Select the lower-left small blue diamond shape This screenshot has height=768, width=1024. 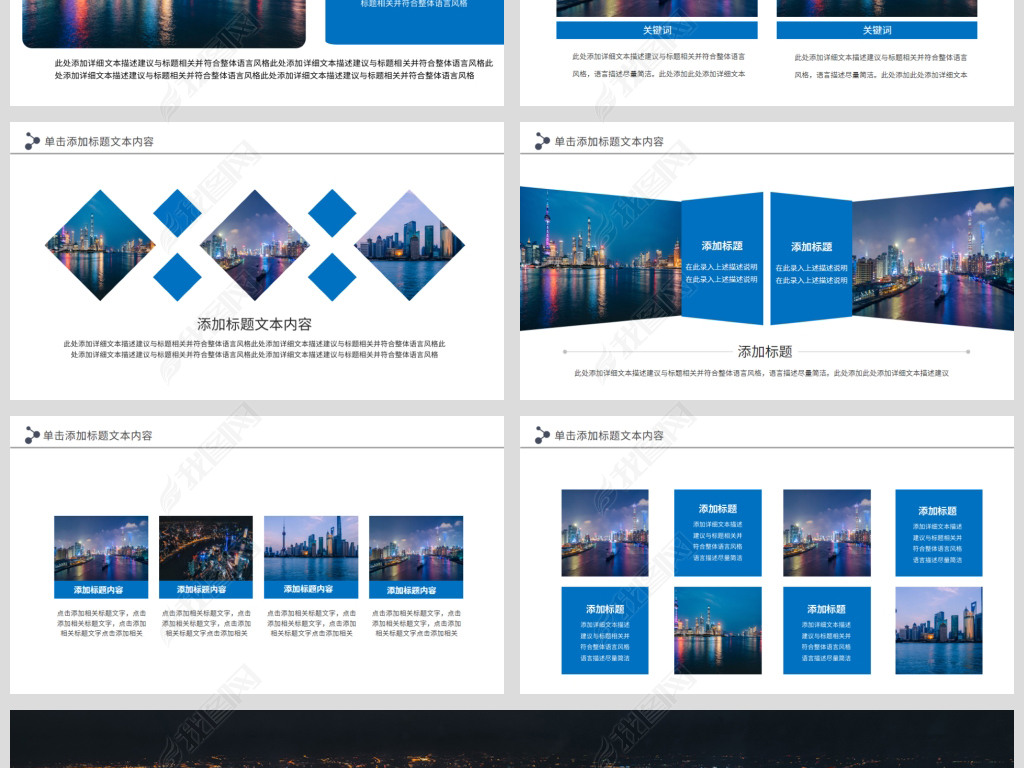tap(177, 277)
